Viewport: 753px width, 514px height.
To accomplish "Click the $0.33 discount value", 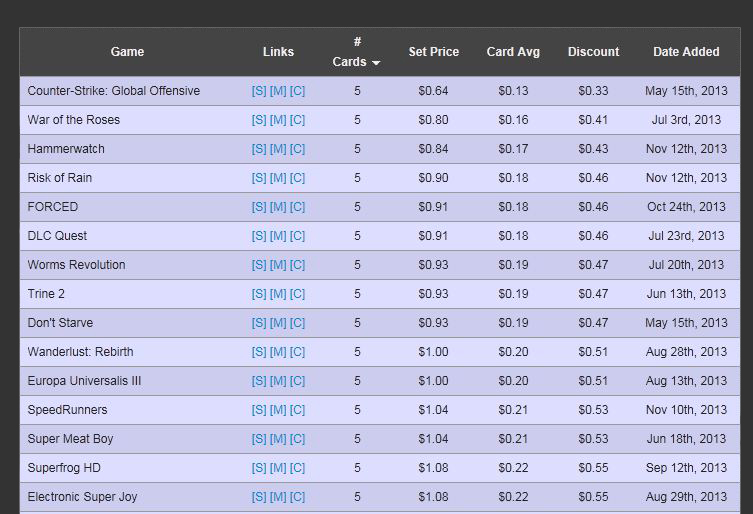I will click(x=593, y=91).
